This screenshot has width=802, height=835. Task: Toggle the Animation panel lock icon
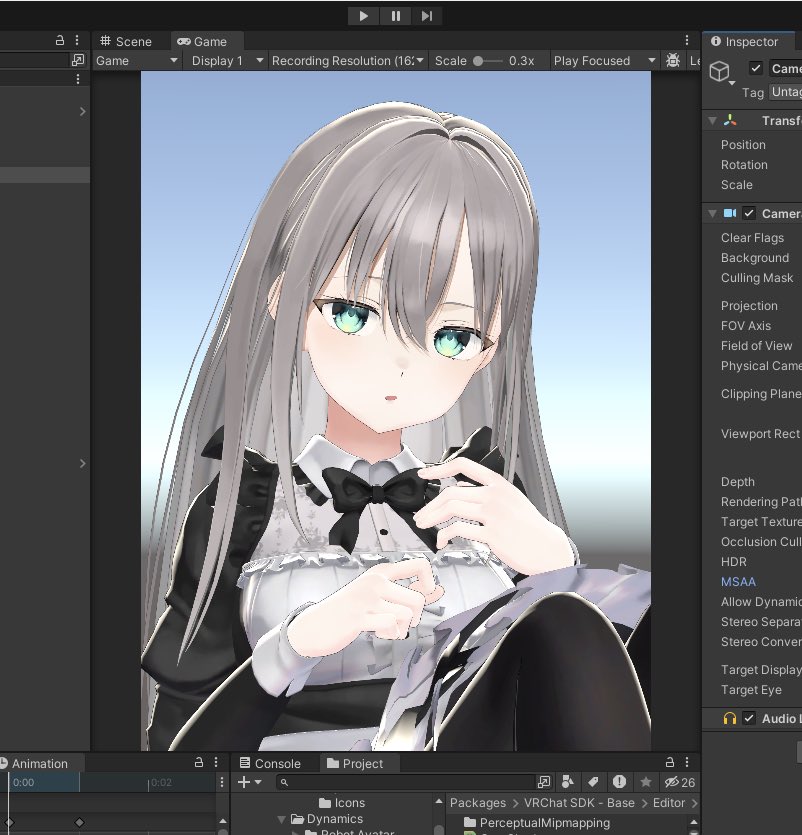[199, 762]
